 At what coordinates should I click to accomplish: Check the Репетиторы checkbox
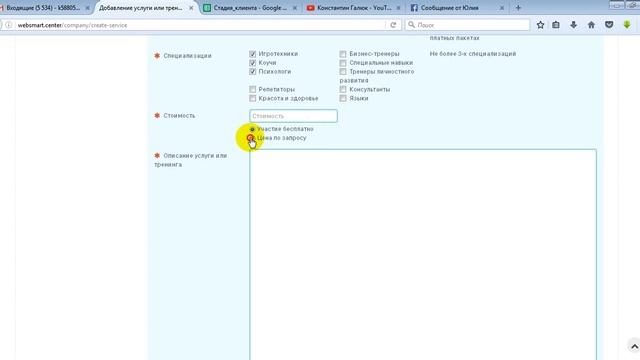tap(253, 89)
